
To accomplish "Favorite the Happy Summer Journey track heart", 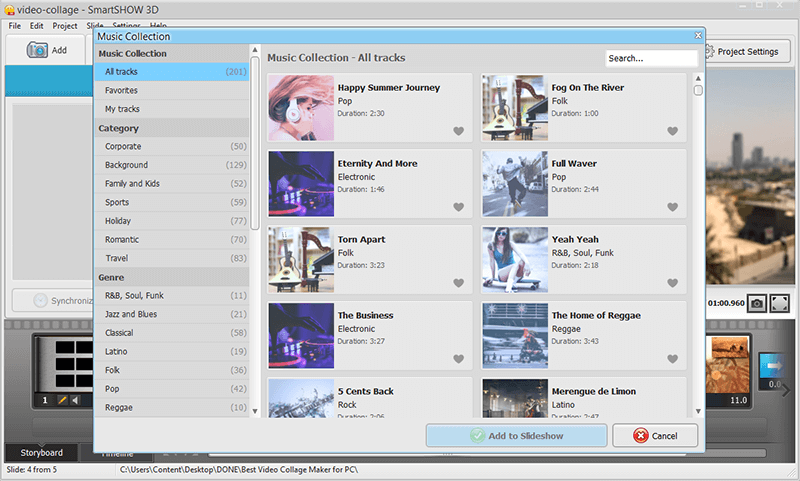I will point(459,131).
